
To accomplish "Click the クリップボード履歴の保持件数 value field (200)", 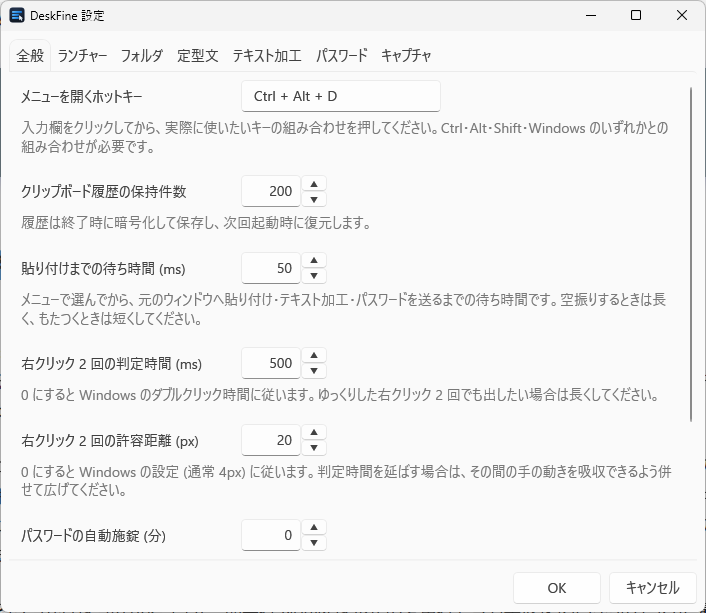I will pyautogui.click(x=271, y=191).
